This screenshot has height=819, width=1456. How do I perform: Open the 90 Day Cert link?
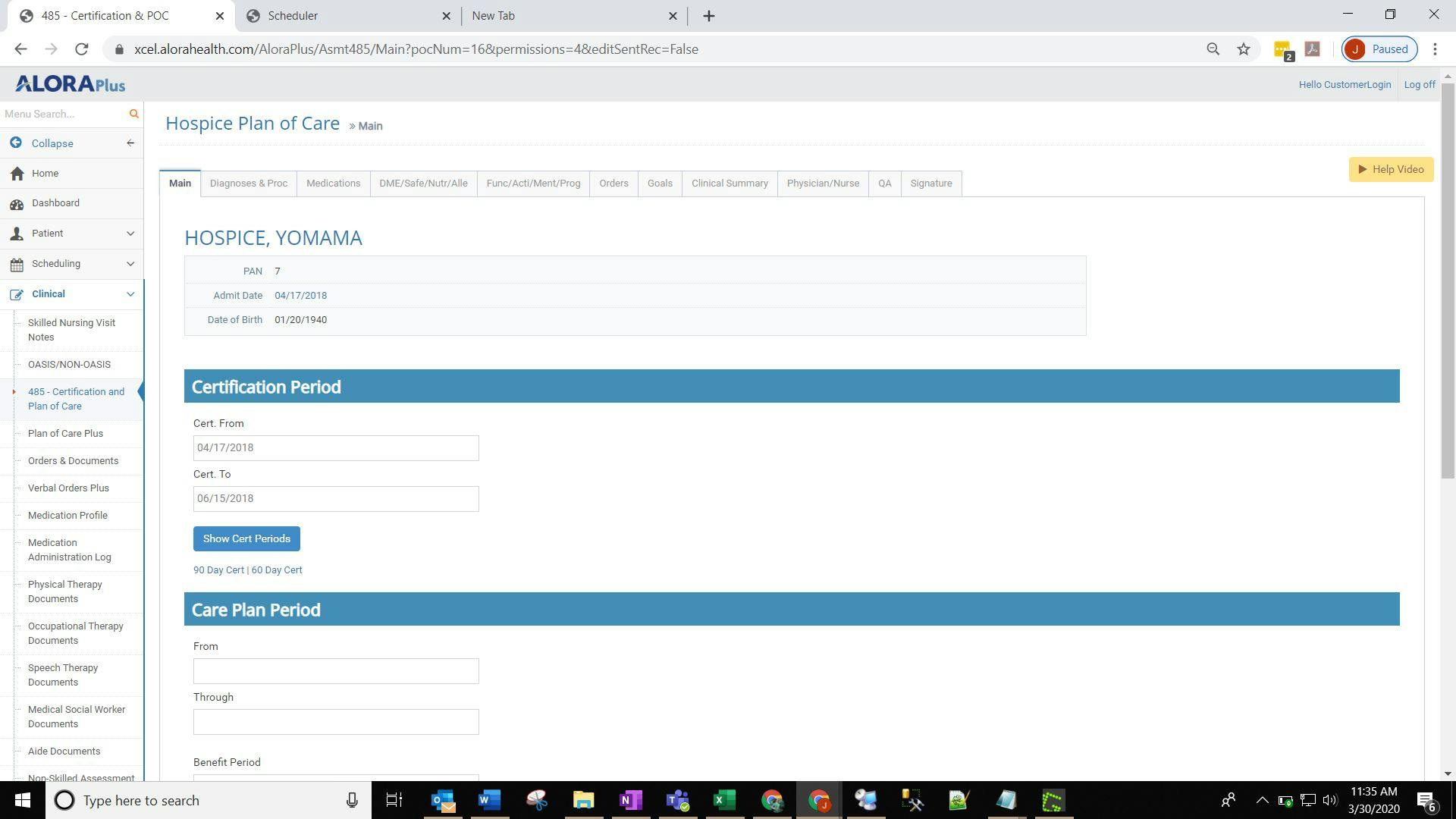pyautogui.click(x=218, y=570)
